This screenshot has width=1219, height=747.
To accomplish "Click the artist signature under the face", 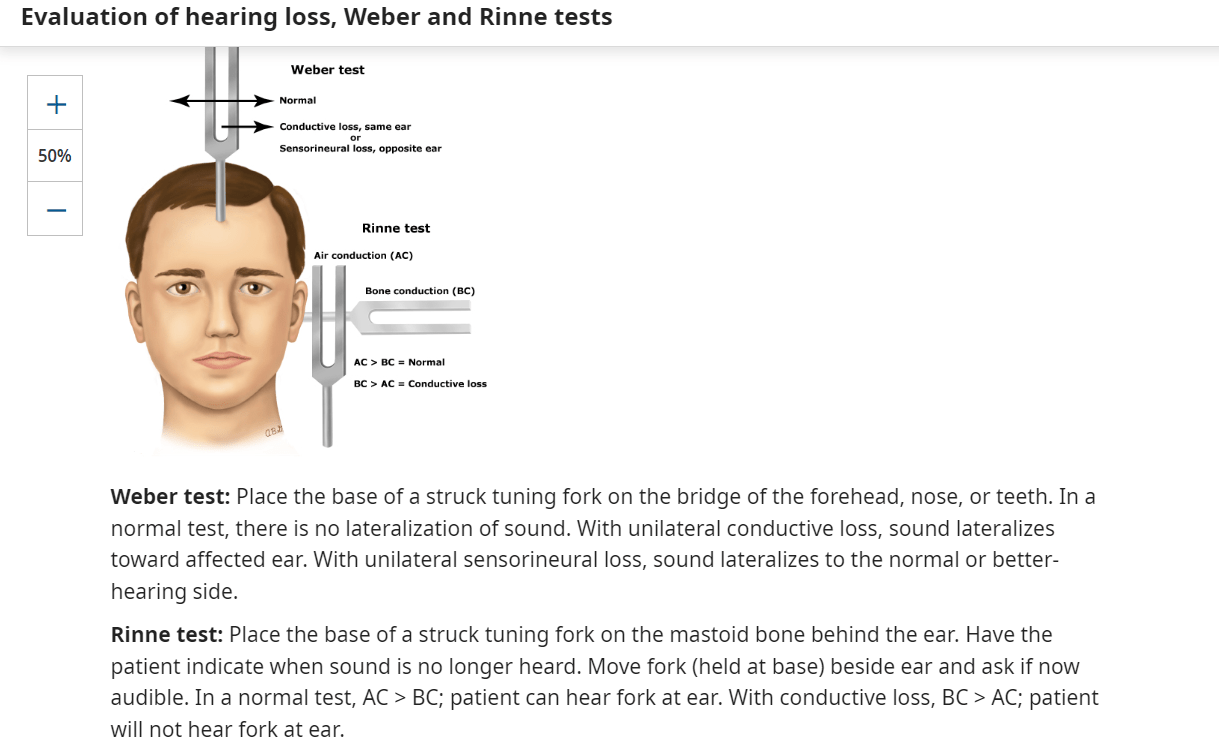I will pyautogui.click(x=274, y=431).
